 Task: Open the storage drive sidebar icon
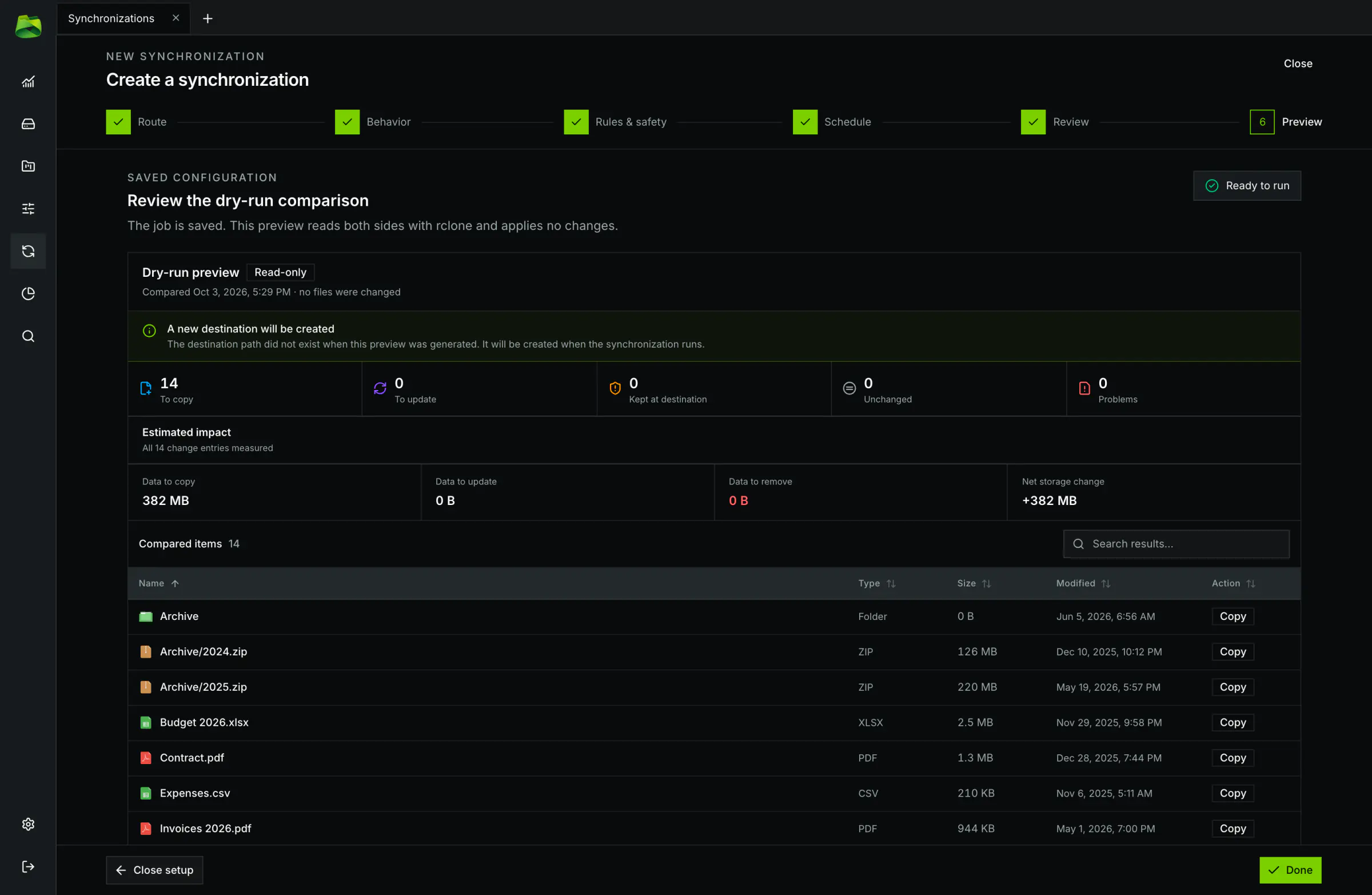(x=28, y=124)
